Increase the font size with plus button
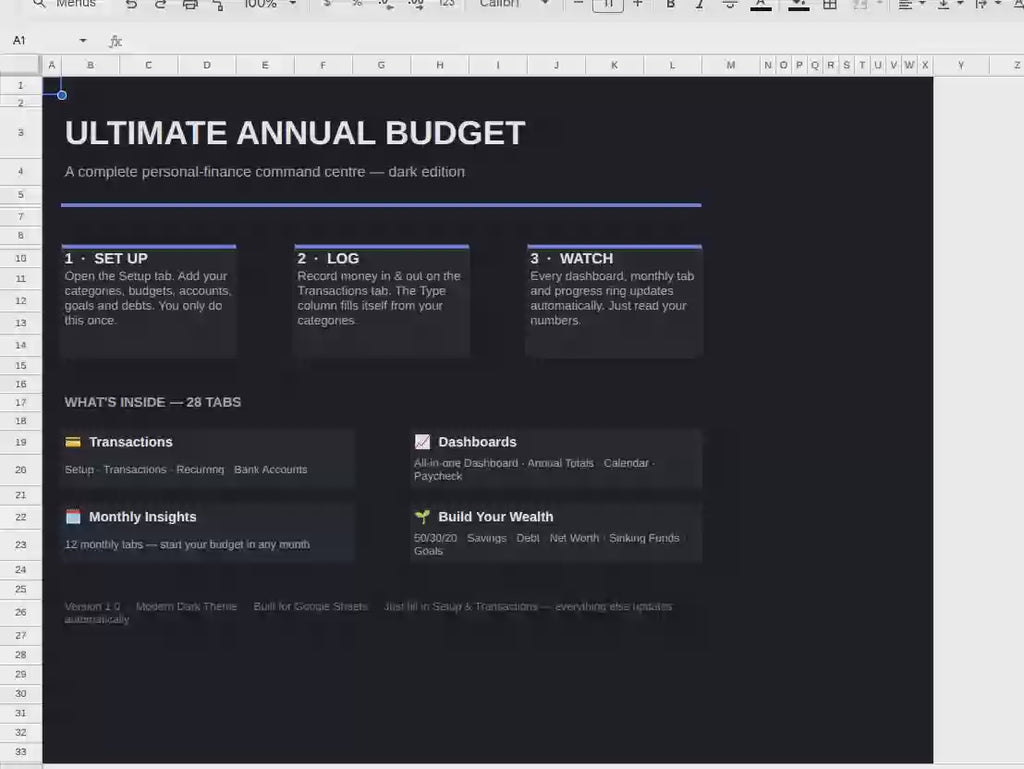The height and width of the screenshot is (769, 1024). click(637, 4)
